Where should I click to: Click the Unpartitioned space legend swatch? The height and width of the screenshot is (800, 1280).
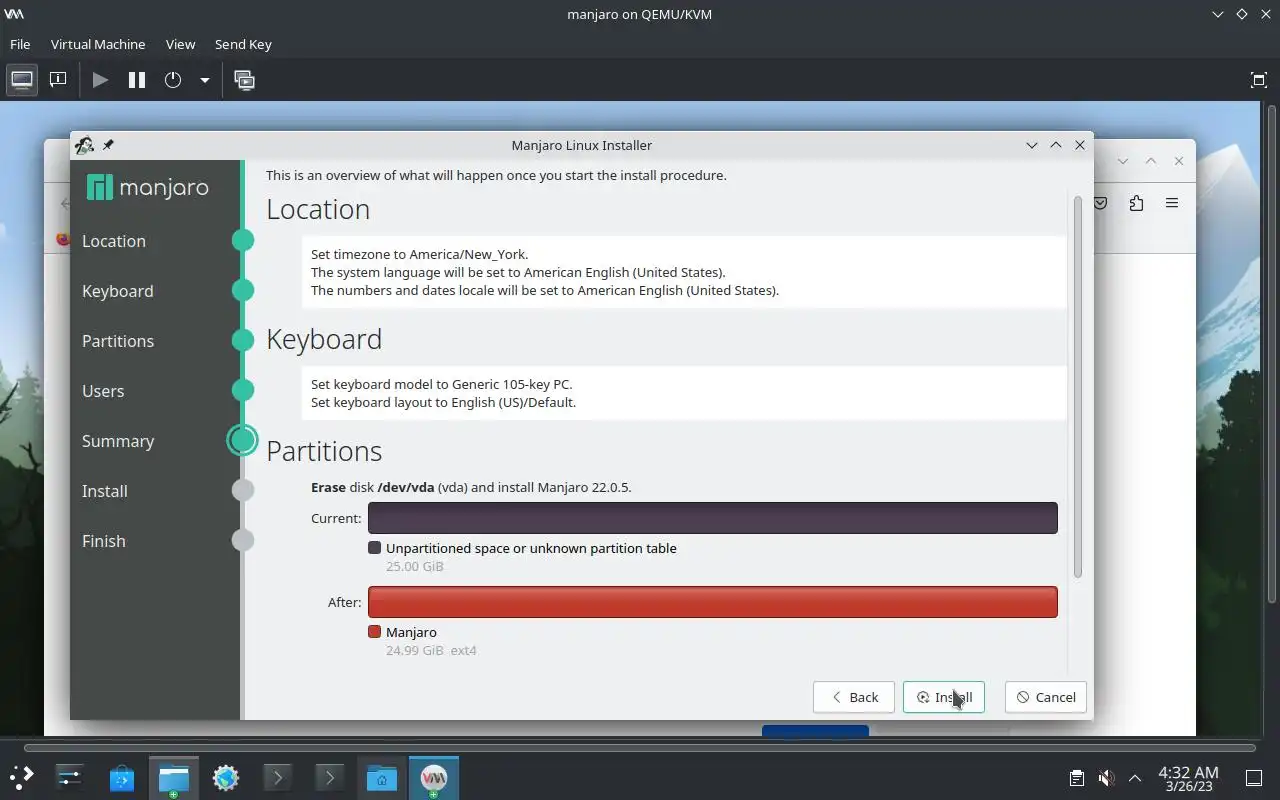[375, 548]
